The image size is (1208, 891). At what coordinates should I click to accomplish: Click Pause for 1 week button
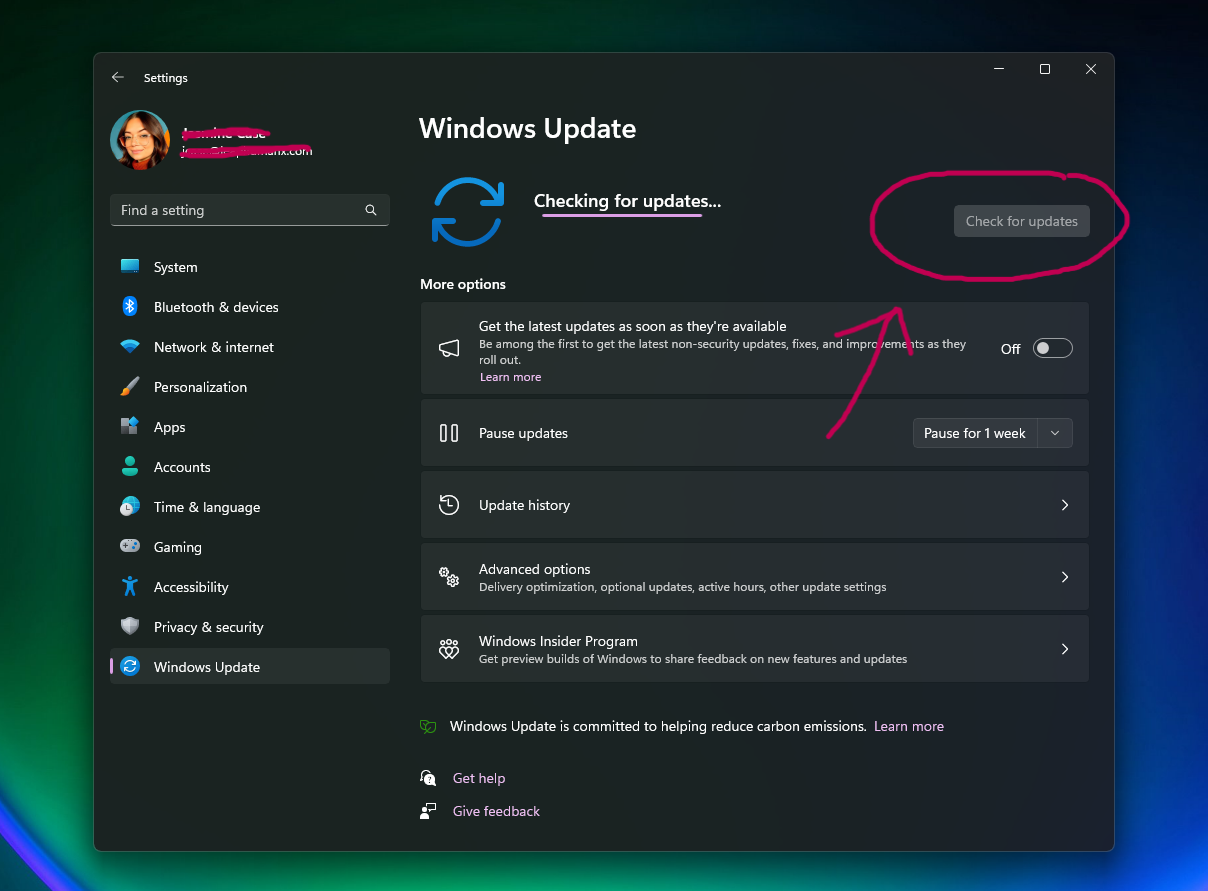(x=975, y=433)
